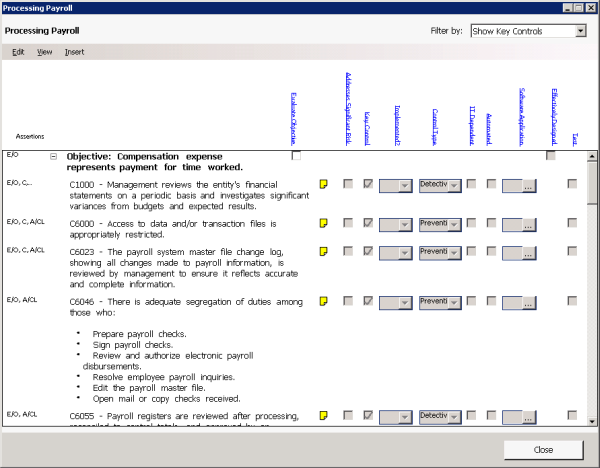Viewport: 600px width, 468px height.
Task: Click the yellow note icon for C6055
Action: click(323, 415)
